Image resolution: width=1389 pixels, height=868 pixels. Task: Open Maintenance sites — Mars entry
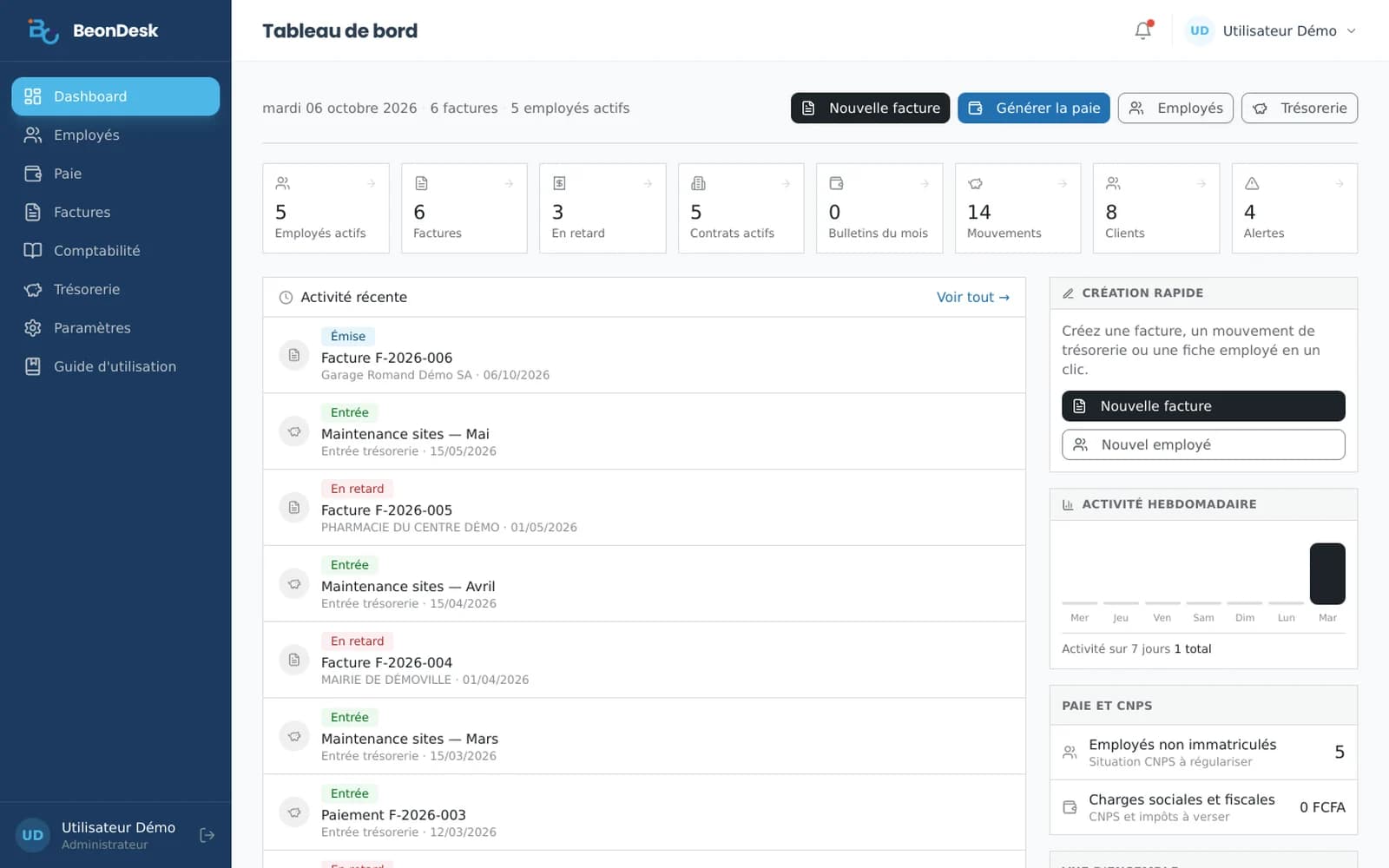[644, 736]
